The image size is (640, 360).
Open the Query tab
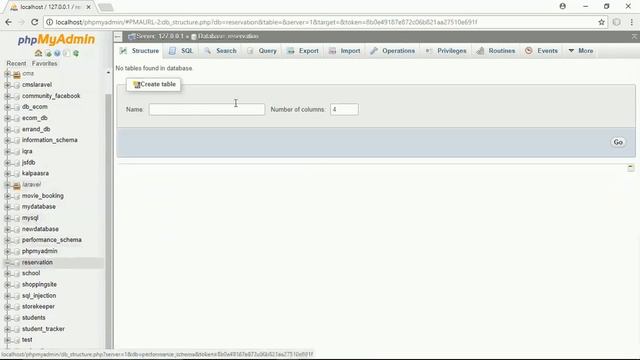(262, 51)
